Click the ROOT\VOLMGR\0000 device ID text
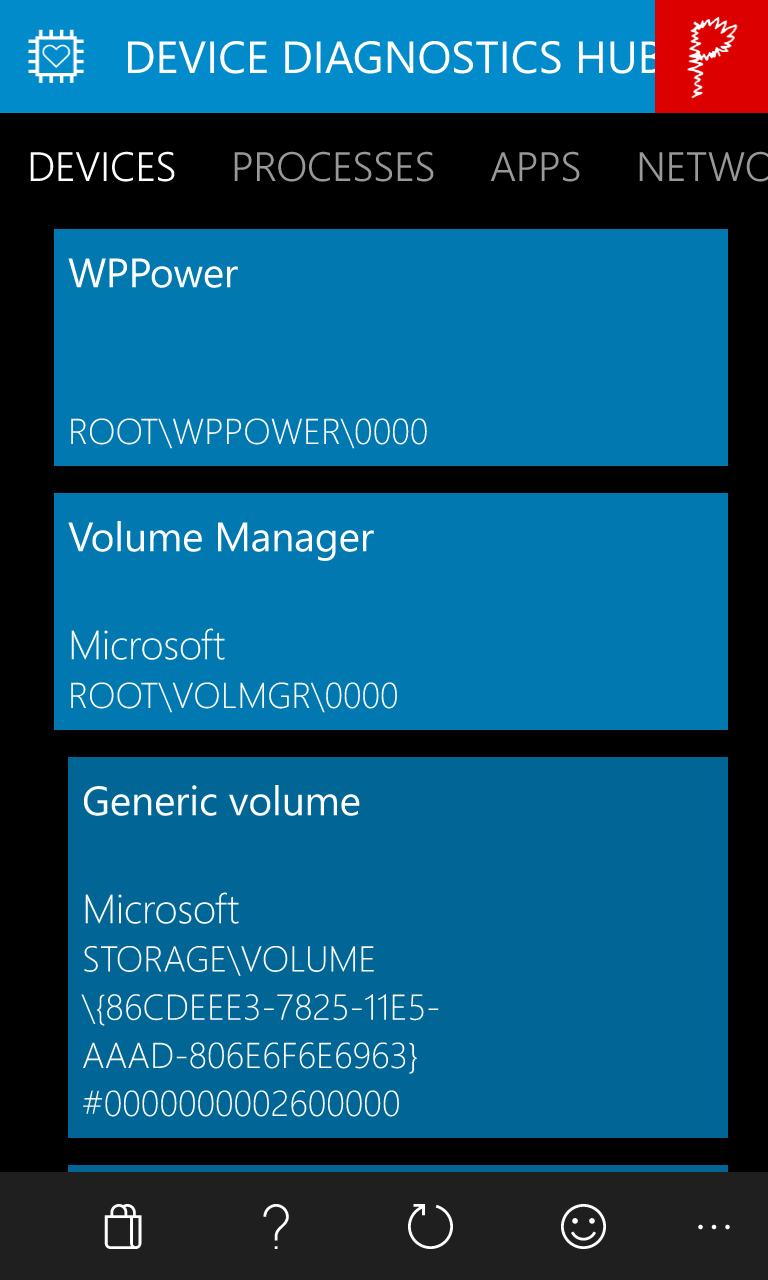 (x=233, y=696)
